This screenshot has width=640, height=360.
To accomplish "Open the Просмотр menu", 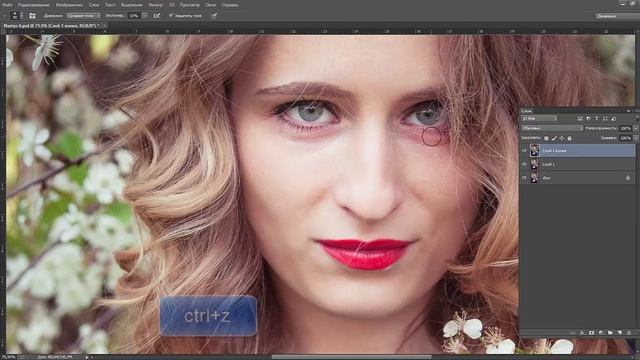I will 190,5.
